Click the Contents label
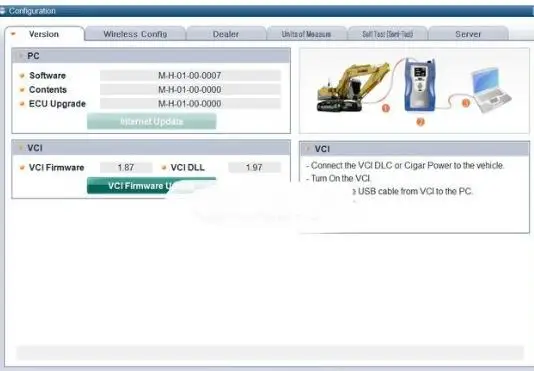This screenshot has width=534, height=371. tap(48, 90)
